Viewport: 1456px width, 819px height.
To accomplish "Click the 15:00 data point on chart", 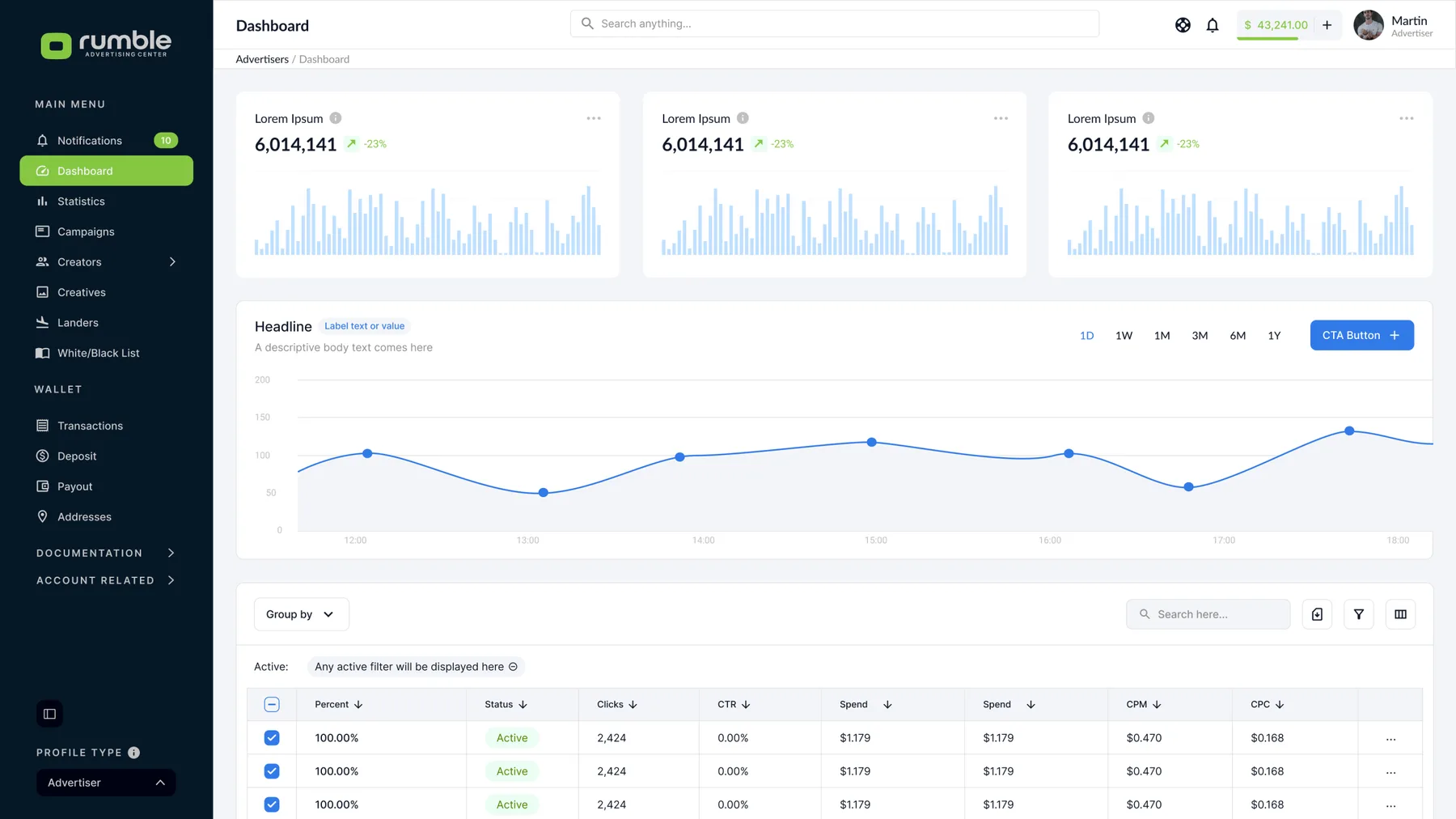I will tap(871, 442).
